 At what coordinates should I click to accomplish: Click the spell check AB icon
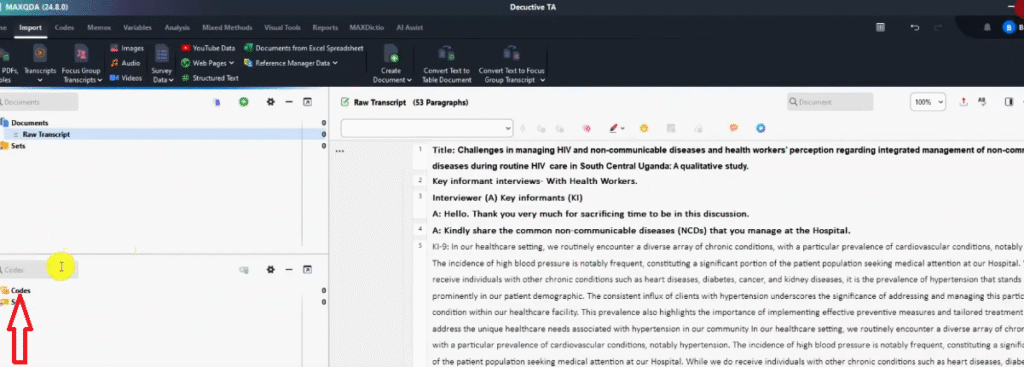(982, 102)
